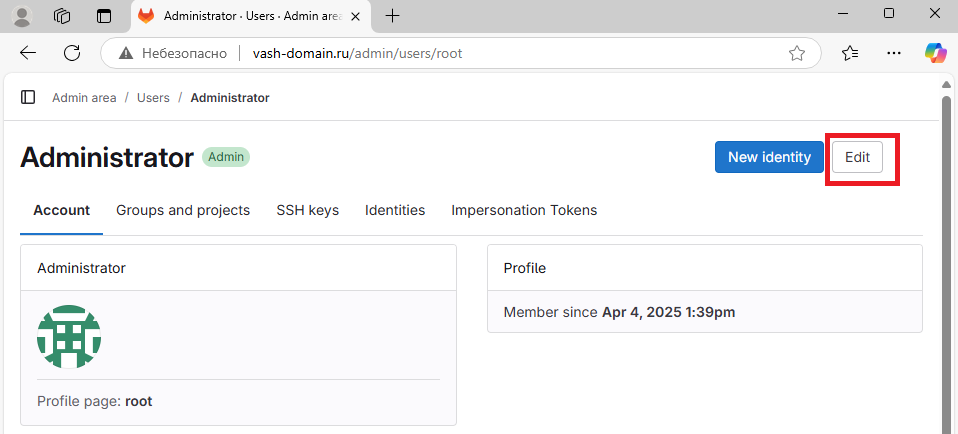Open the workspaces icon in title bar
Viewport: 958px width, 434px height.
pyautogui.click(x=62, y=16)
